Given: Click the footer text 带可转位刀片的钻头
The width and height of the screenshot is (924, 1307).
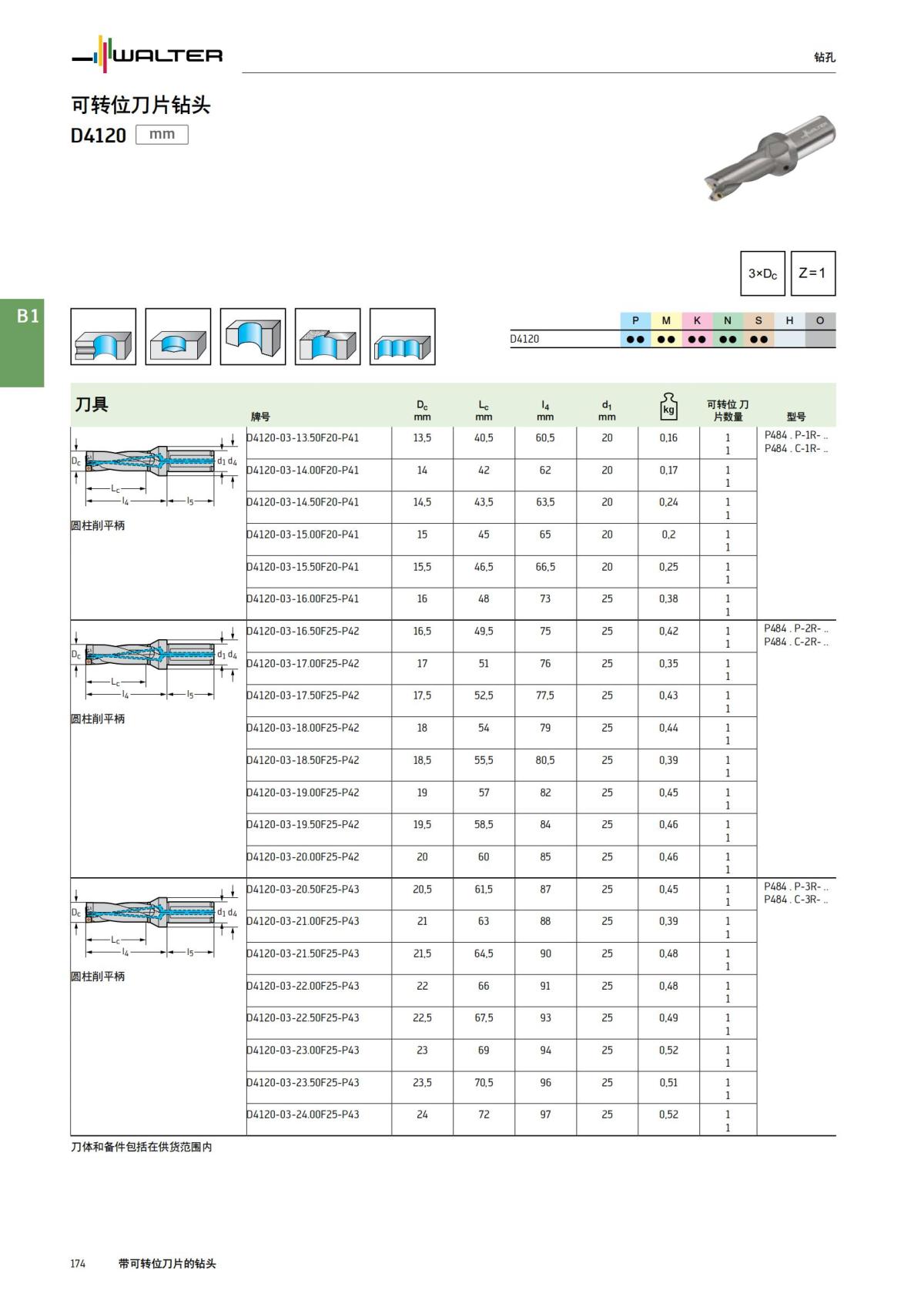Looking at the screenshot, I should (167, 1263).
